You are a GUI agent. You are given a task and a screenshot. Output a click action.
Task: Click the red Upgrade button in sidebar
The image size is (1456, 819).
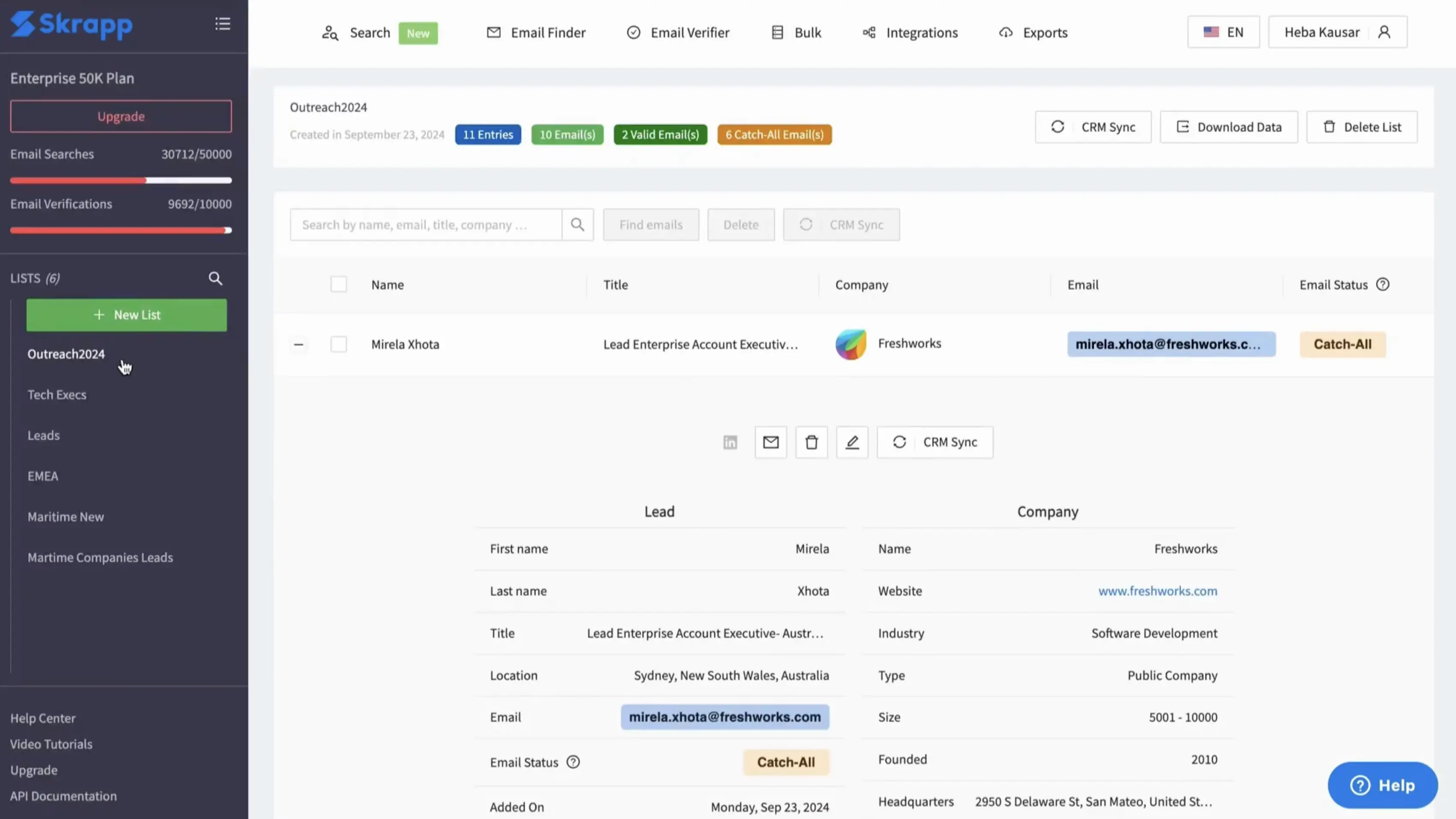point(121,117)
